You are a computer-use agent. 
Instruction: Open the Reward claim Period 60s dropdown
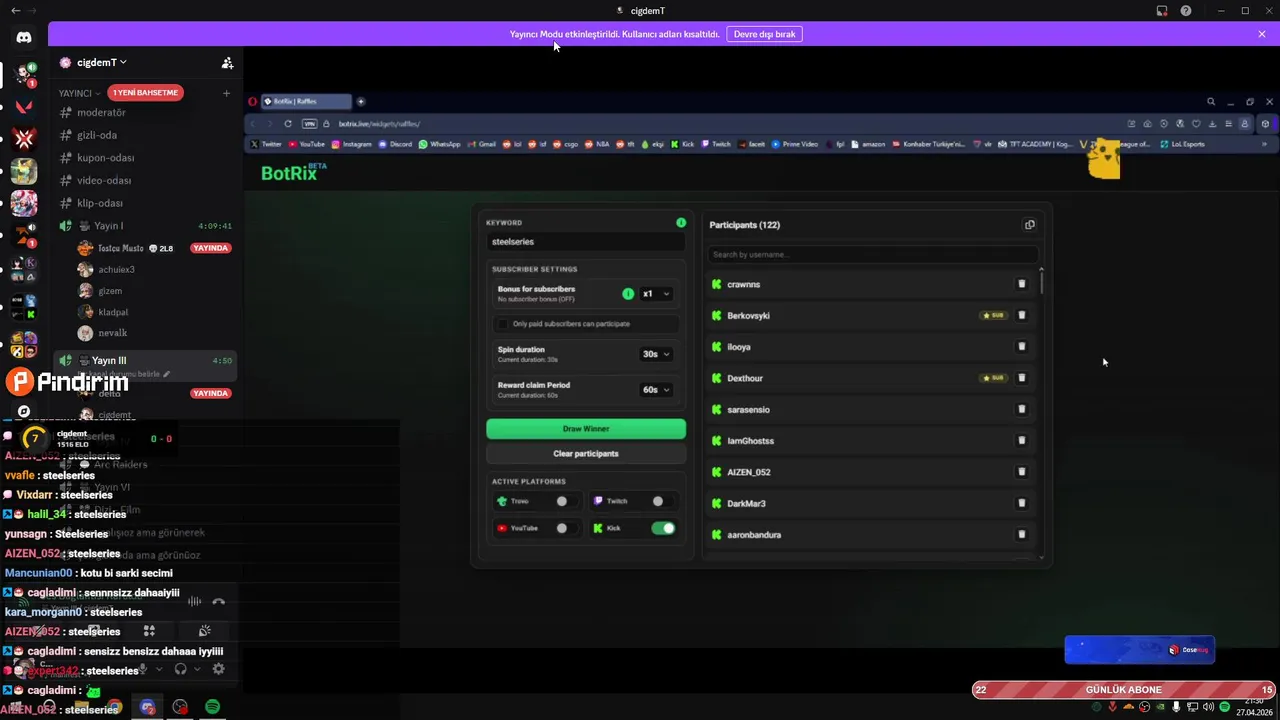[x=656, y=390]
